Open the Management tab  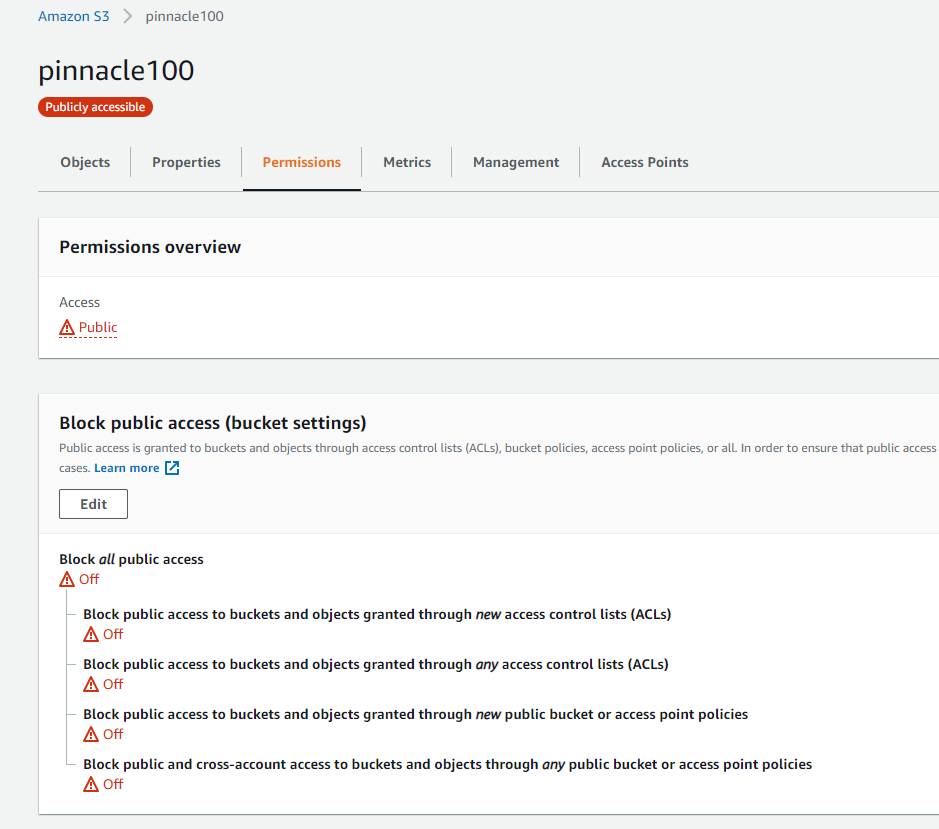pos(516,162)
